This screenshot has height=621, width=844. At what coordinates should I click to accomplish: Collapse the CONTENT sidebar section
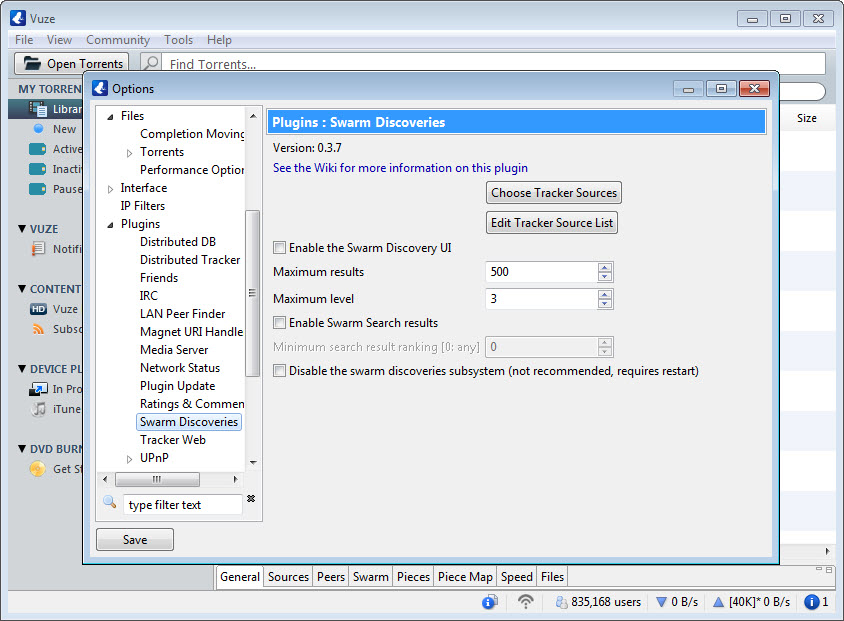point(22,289)
